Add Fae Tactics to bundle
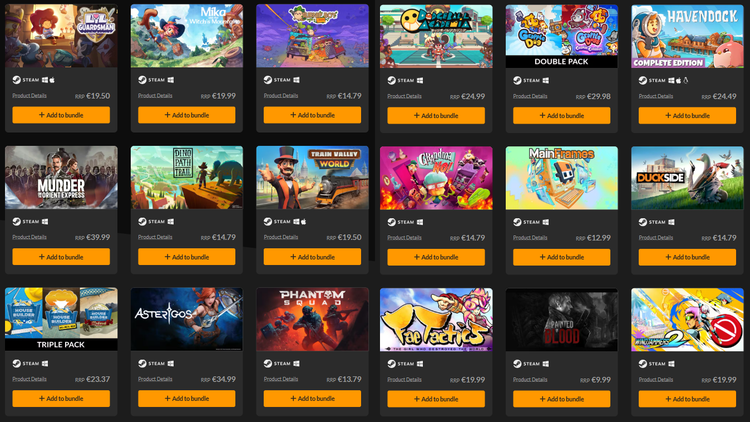Screen dimensions: 750x422 [x=436, y=399]
